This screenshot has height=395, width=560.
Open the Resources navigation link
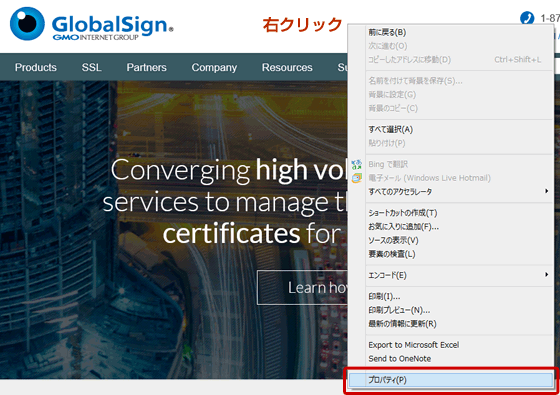click(x=287, y=68)
